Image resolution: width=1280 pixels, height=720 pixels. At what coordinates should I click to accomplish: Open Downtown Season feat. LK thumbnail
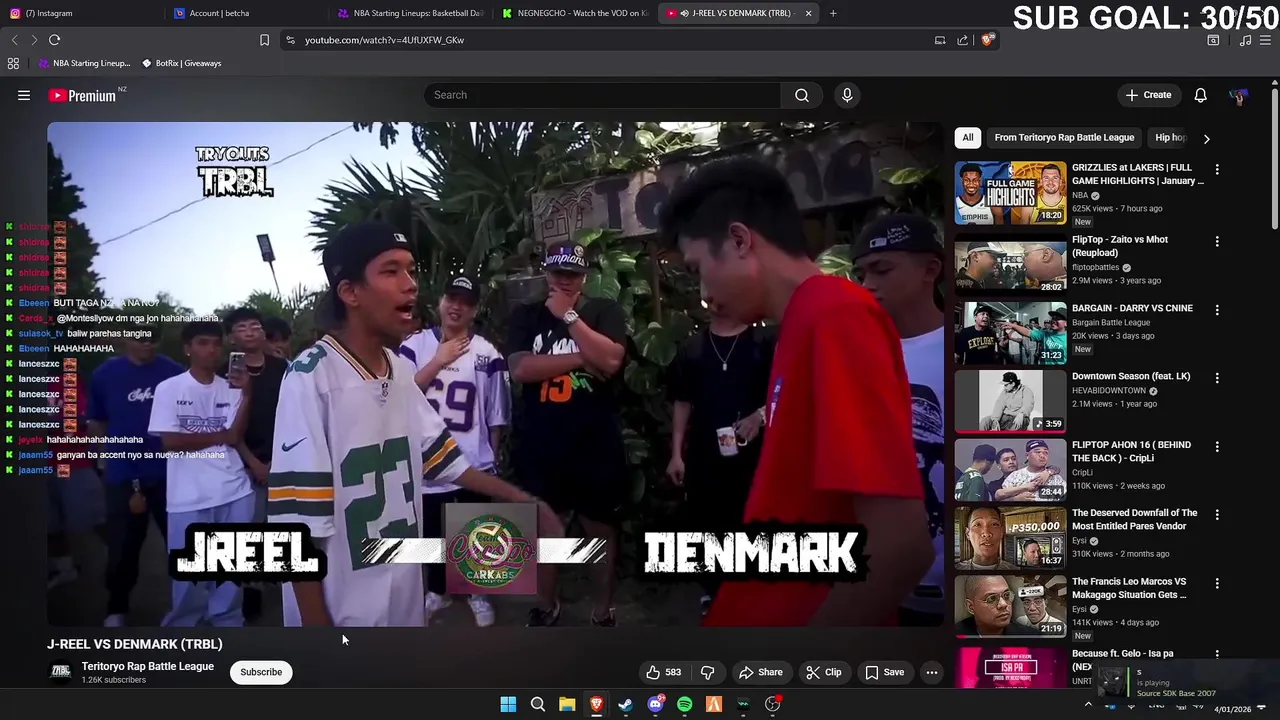tap(1010, 401)
